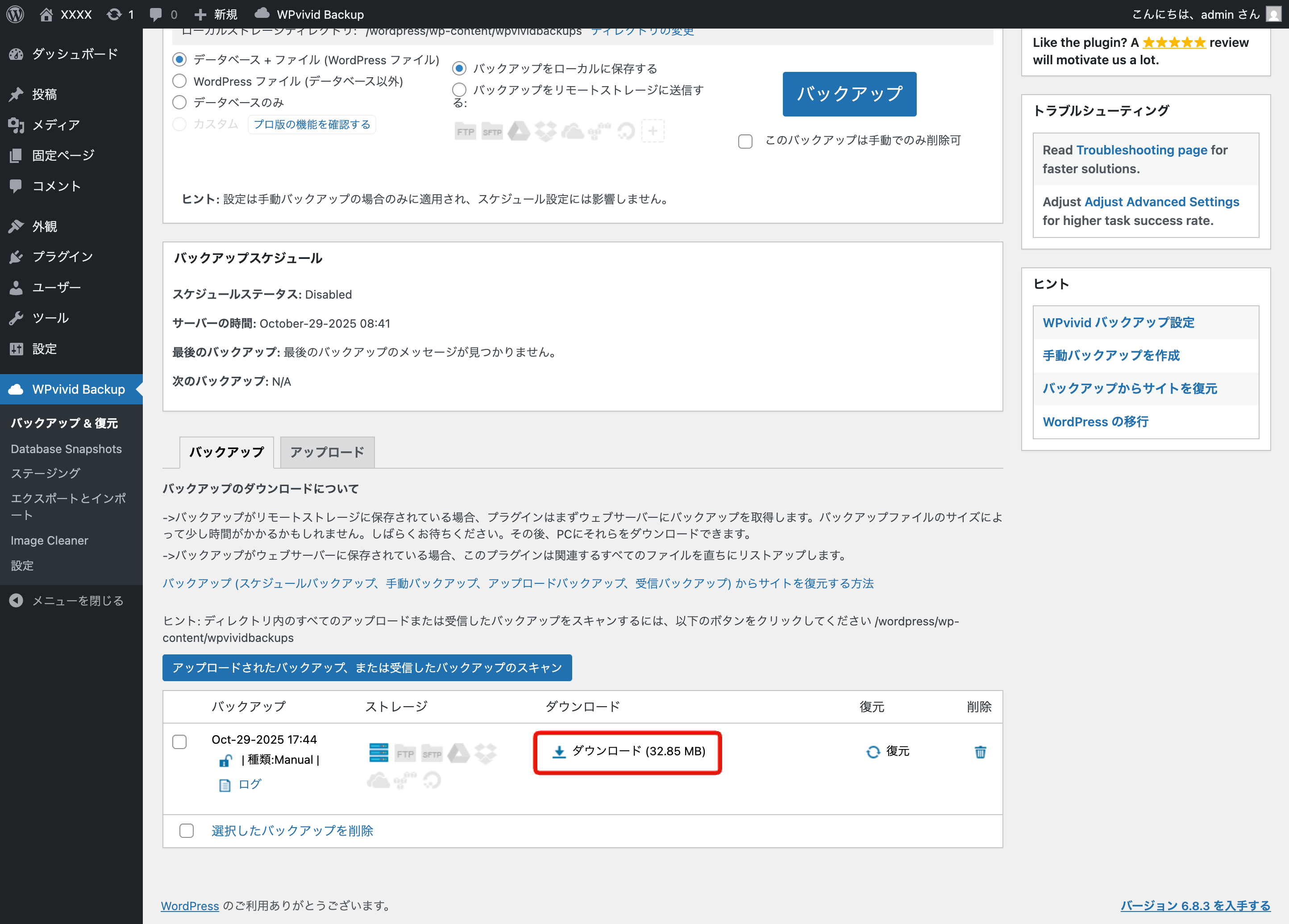Open Database Snapshots submenu item
Viewport: 1289px width, 924px height.
[x=66, y=449]
